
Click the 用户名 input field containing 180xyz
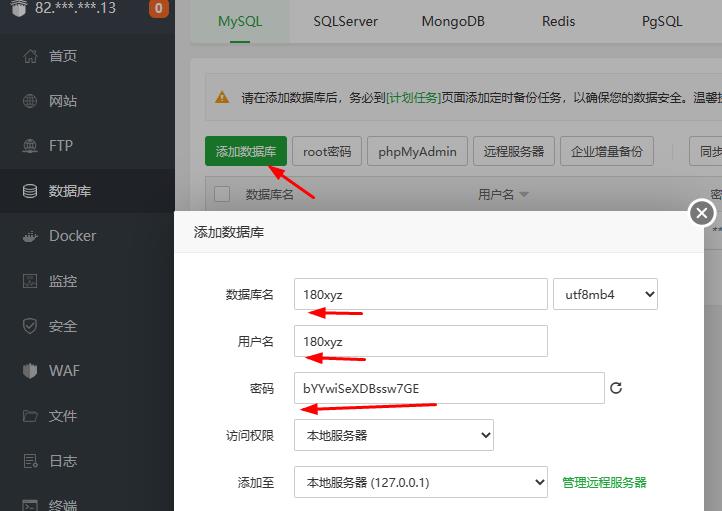[421, 341]
